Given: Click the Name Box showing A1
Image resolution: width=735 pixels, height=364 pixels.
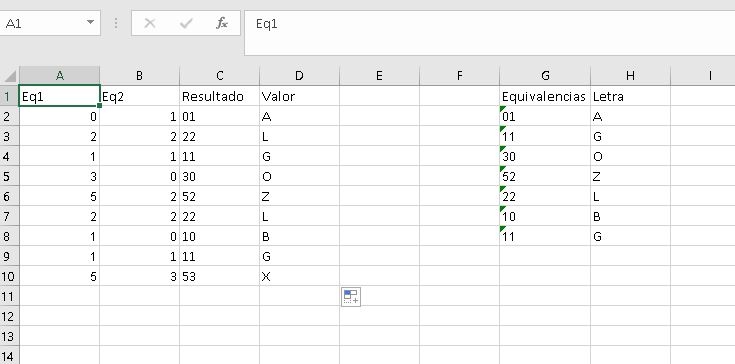Looking at the screenshot, I should [49, 23].
